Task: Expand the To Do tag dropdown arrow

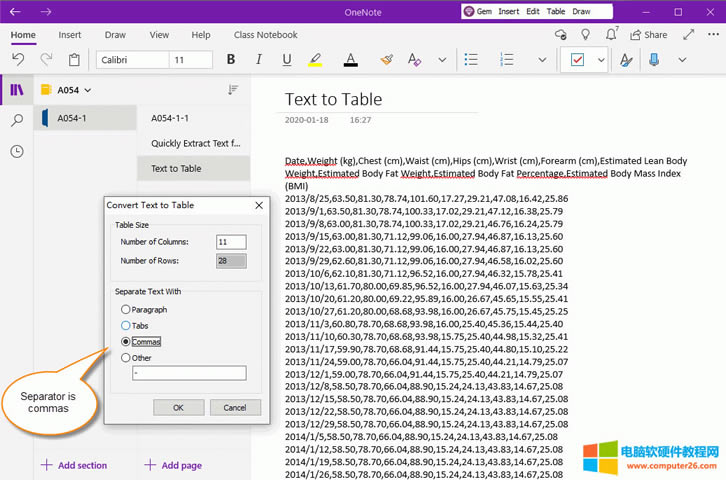Action: pos(601,60)
